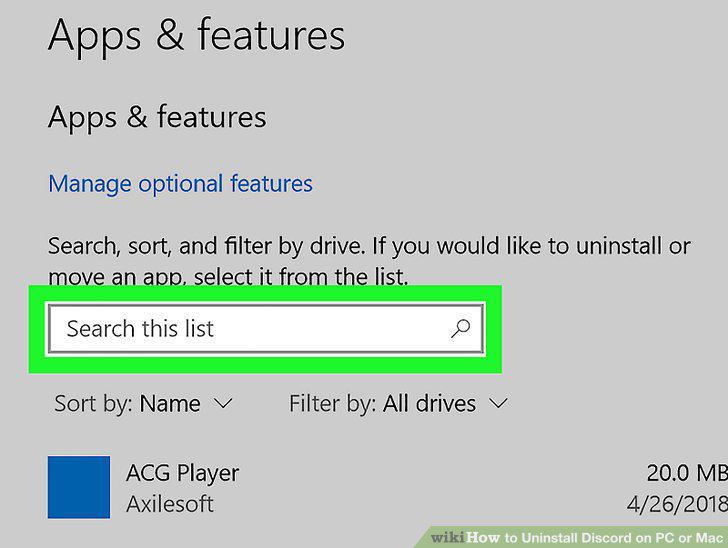The height and width of the screenshot is (548, 728).
Task: Select the ACG Player app name
Action: point(182,473)
